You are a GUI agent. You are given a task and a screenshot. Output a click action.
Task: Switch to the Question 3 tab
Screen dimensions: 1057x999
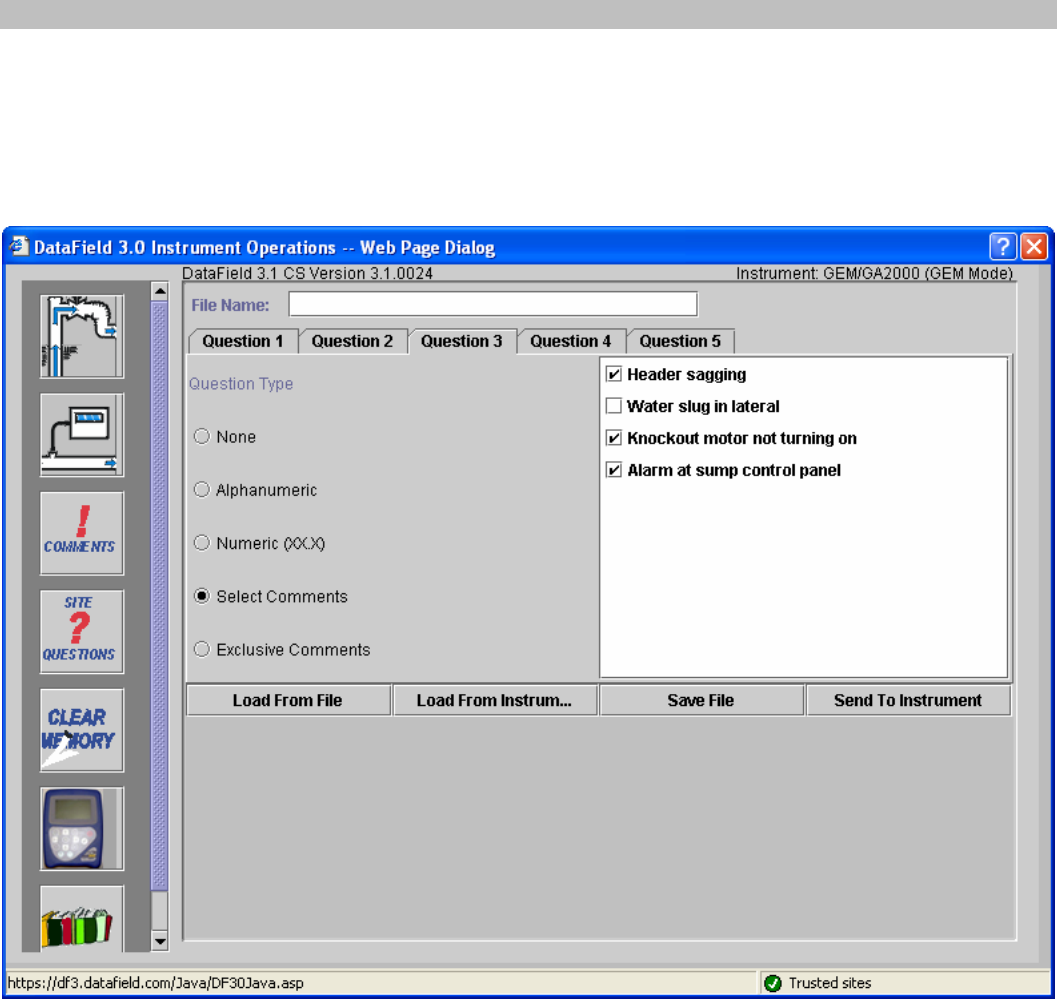pos(462,341)
